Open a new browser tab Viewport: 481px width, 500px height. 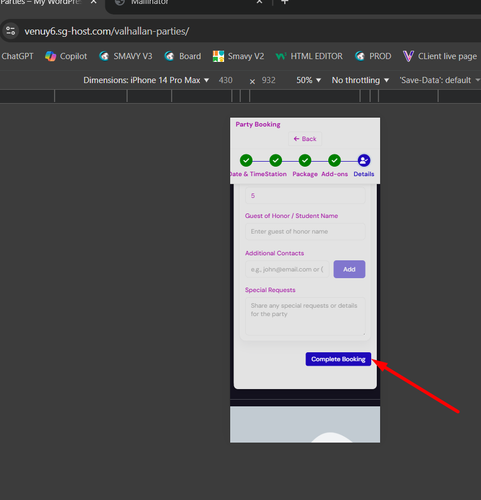tap(285, 2)
